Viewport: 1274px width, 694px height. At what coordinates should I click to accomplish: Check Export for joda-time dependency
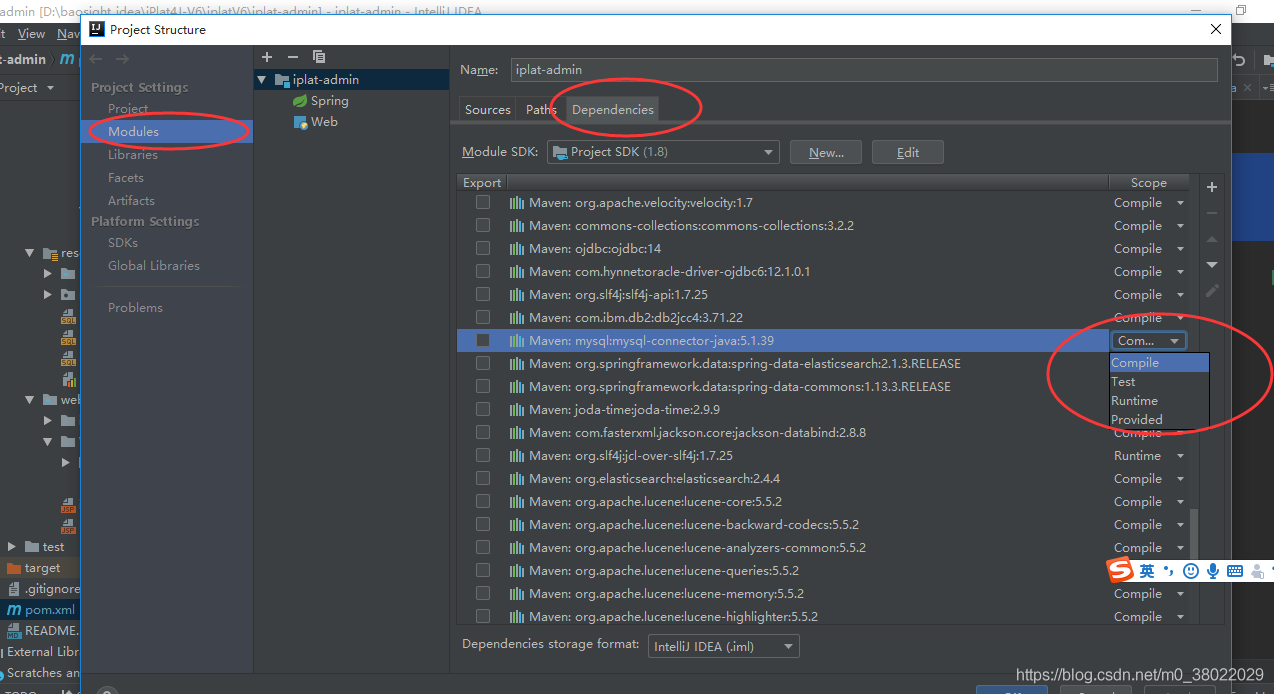tap(483, 409)
